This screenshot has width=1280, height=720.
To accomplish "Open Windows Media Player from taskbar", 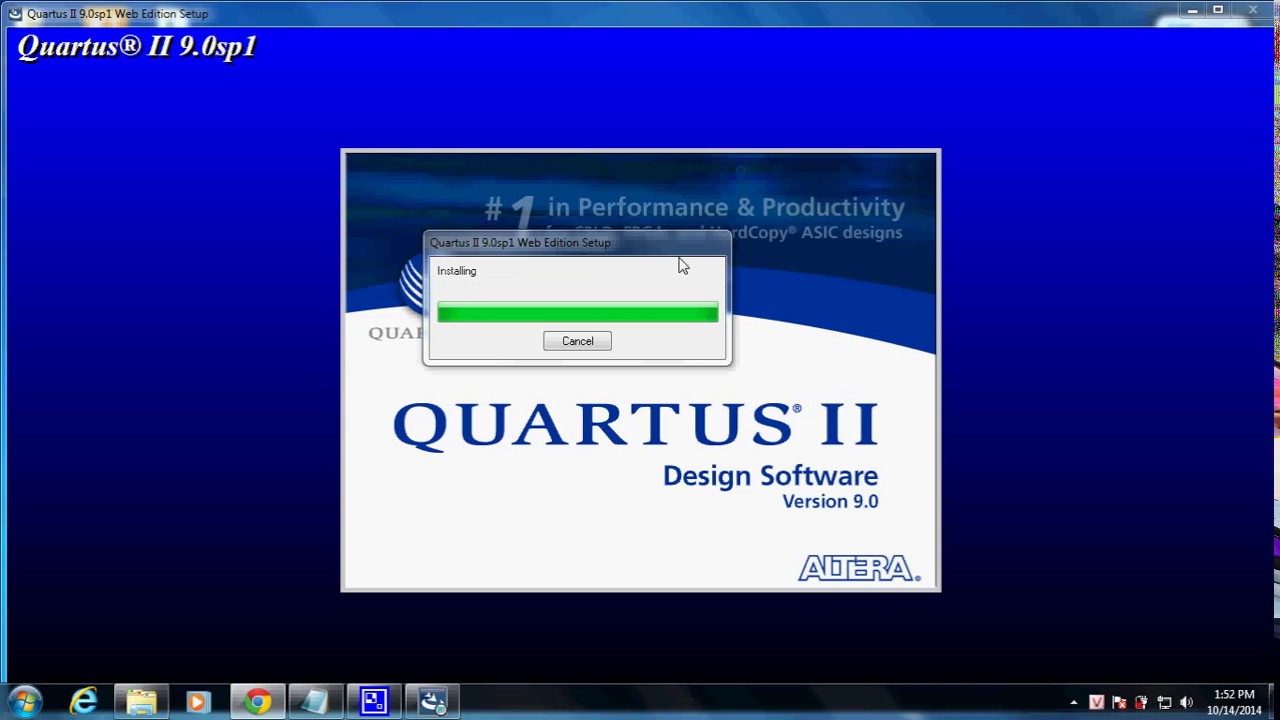I will point(197,702).
